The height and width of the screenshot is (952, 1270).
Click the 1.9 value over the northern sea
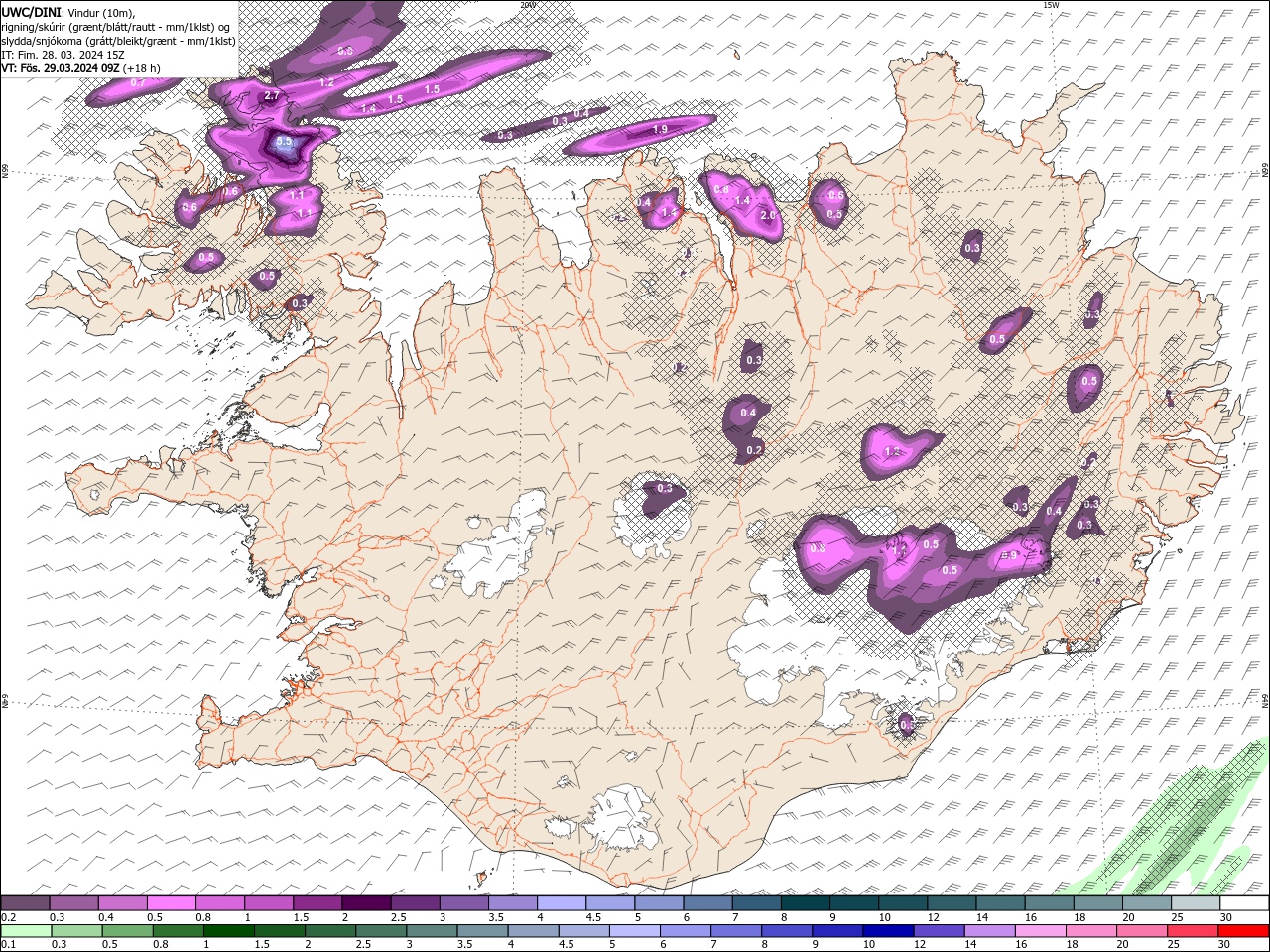[660, 130]
